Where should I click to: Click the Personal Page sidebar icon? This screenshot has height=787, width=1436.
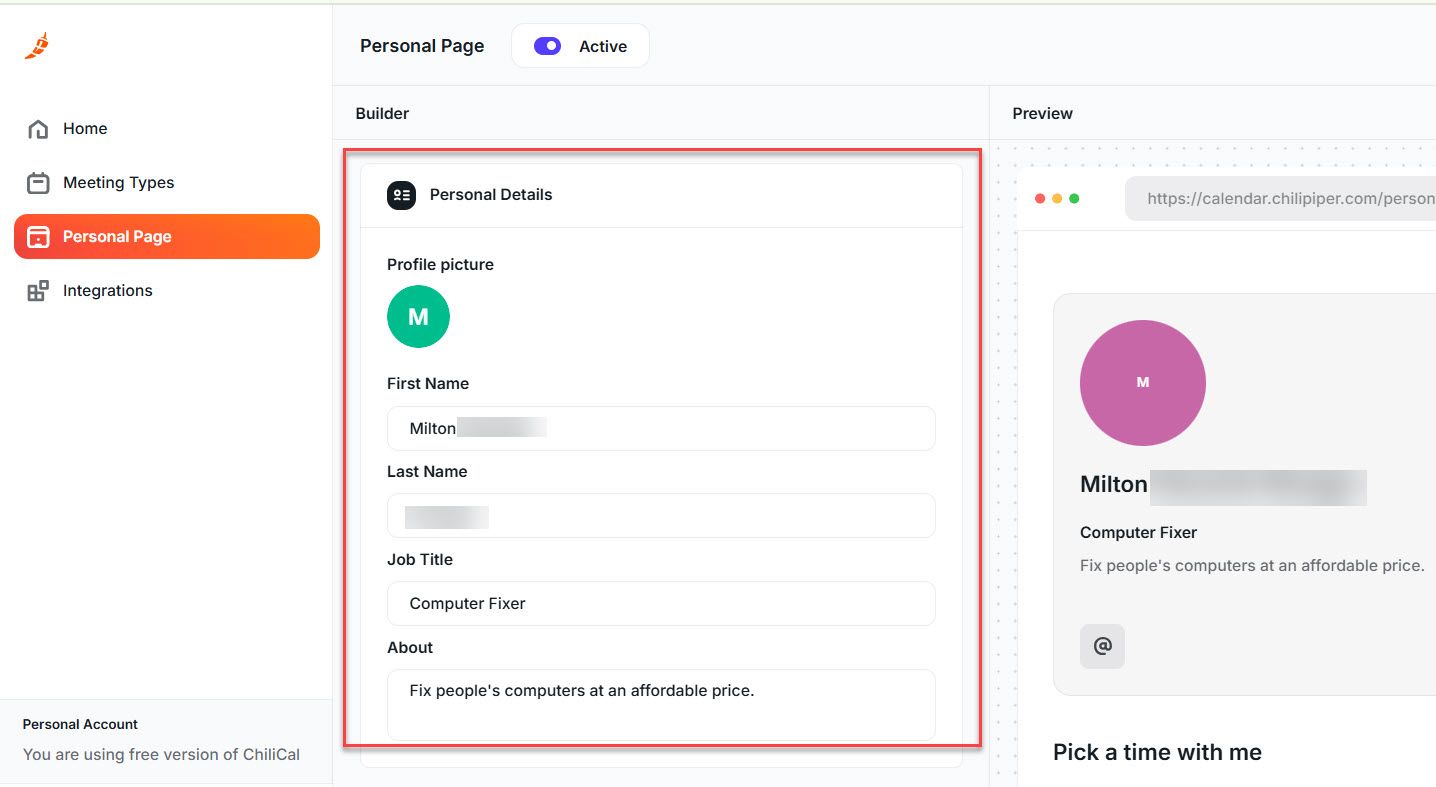point(38,236)
